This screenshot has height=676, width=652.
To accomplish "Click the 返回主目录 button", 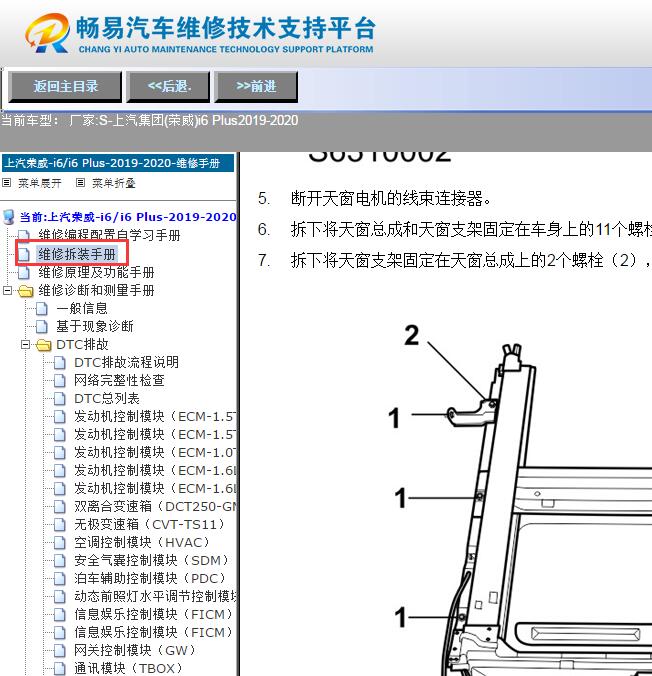I will (65, 87).
